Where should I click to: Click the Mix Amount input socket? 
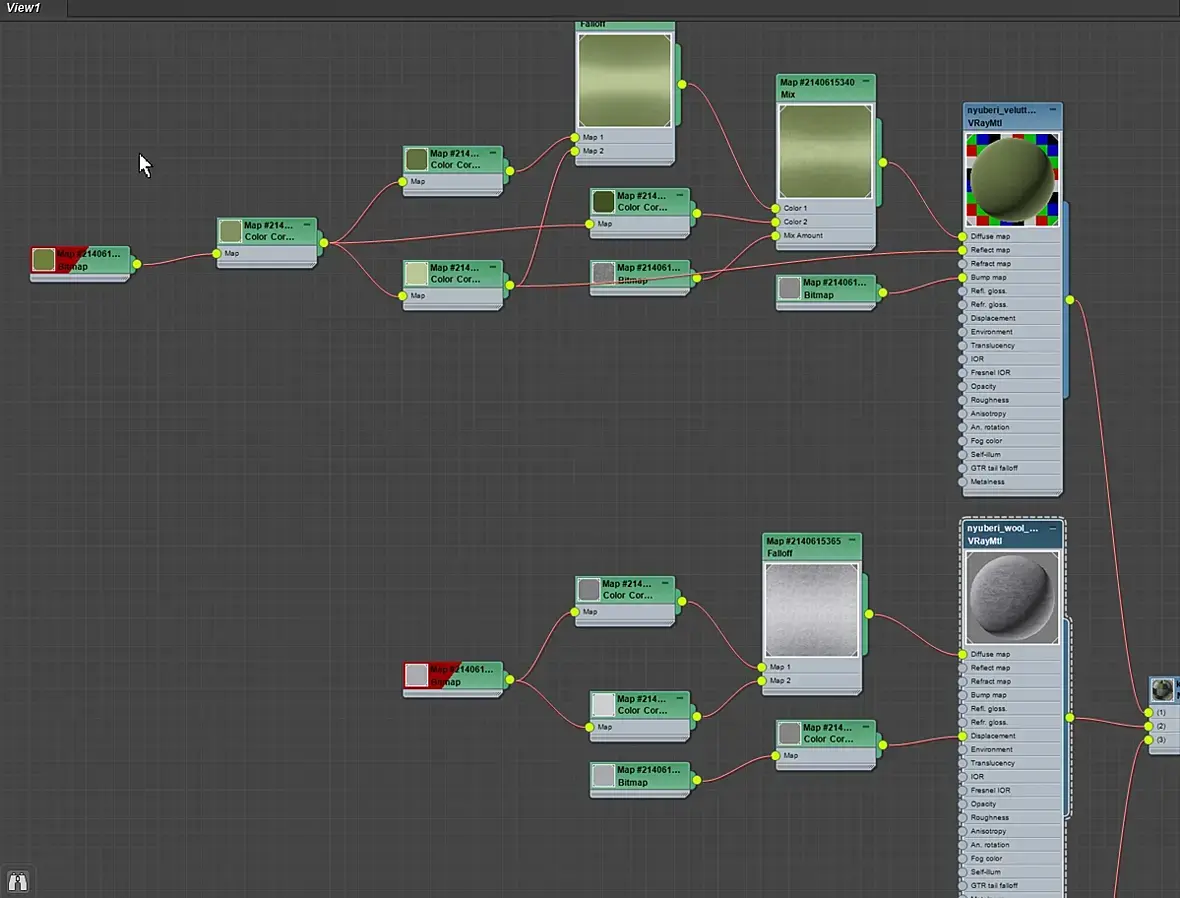pyautogui.click(x=776, y=236)
